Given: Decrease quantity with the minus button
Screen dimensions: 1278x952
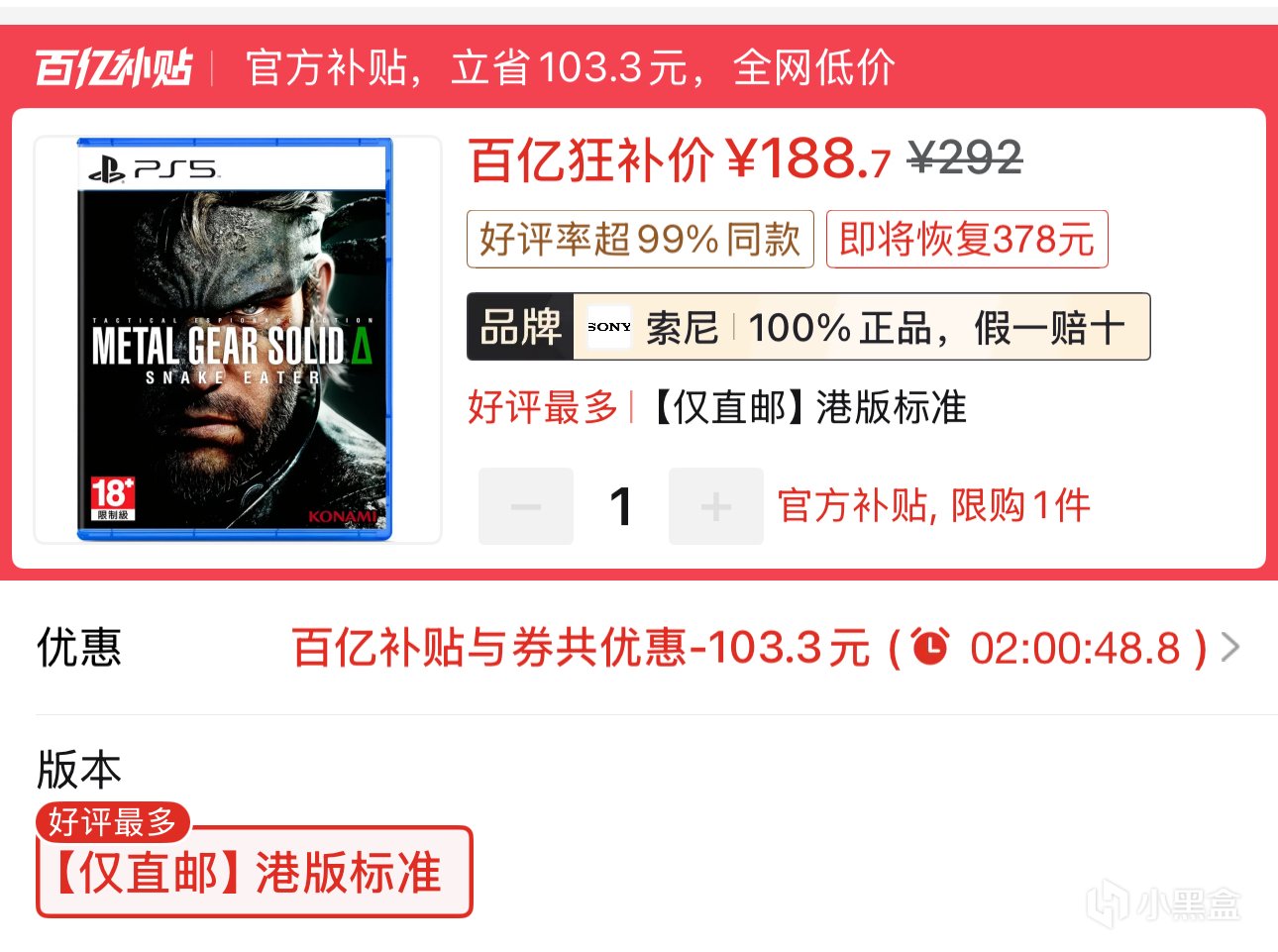Looking at the screenshot, I should 525,506.
